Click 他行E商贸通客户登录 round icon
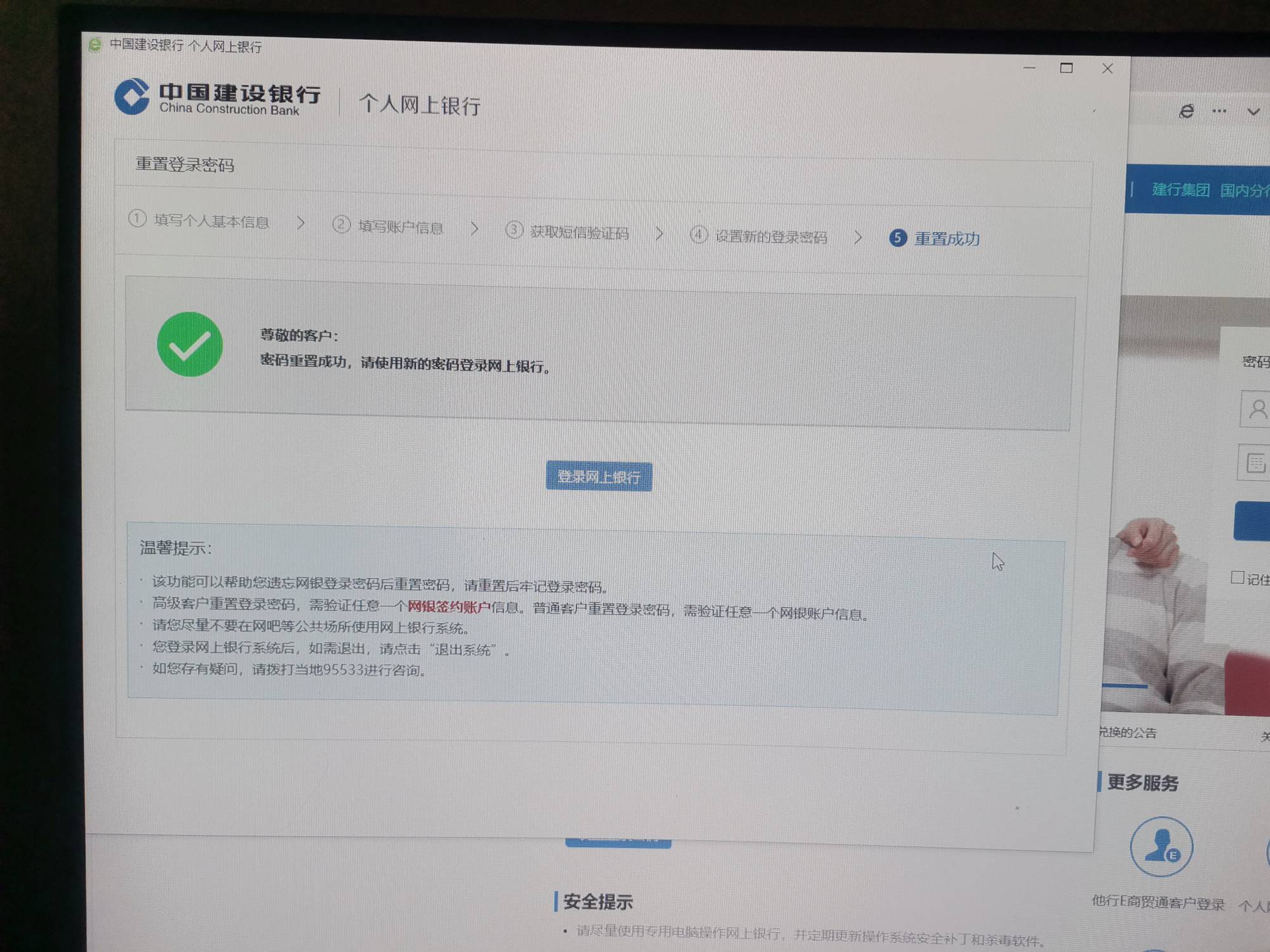Image resolution: width=1270 pixels, height=952 pixels. tap(1161, 847)
